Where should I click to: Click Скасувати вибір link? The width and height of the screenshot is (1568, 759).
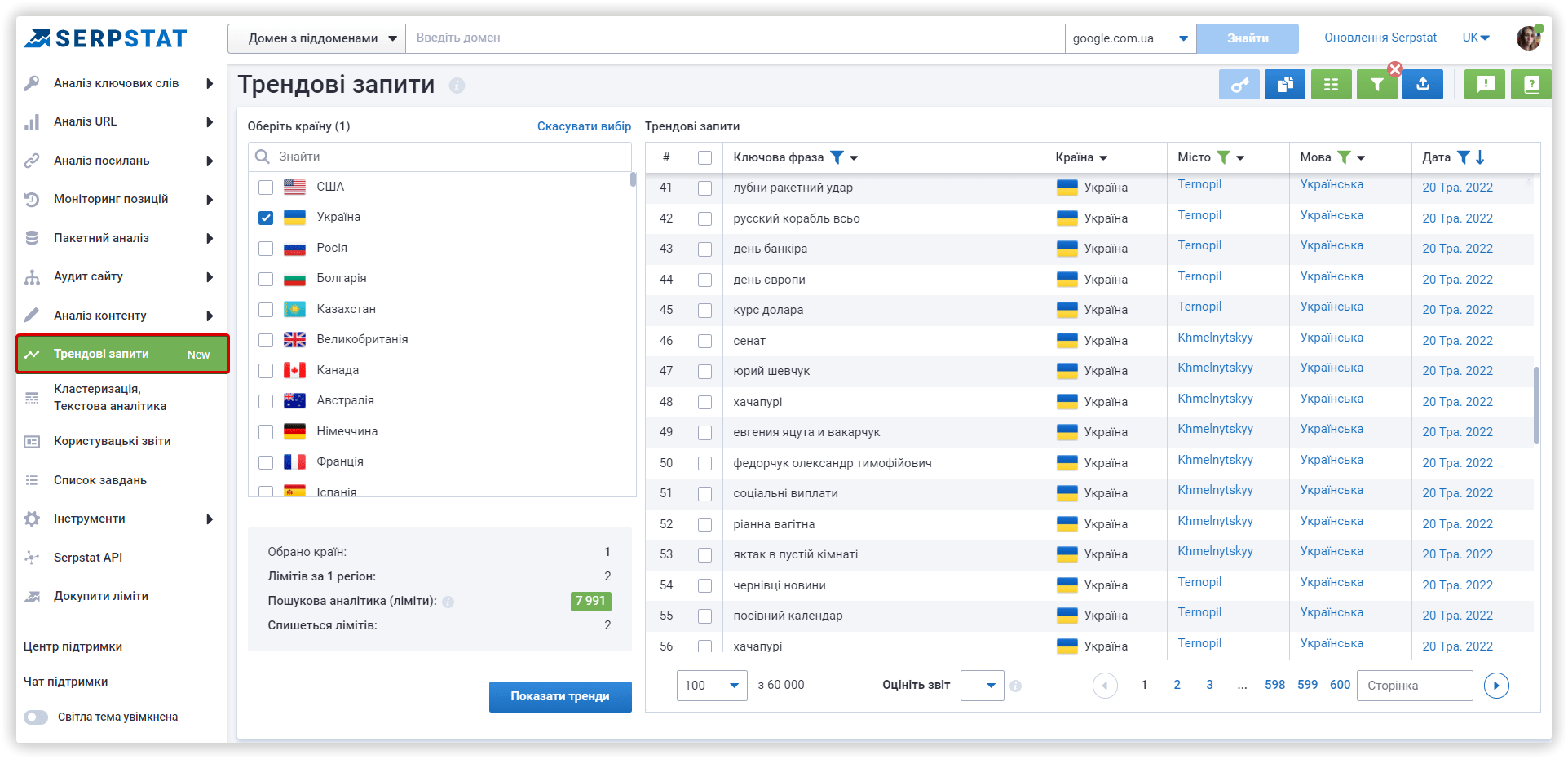tap(584, 126)
